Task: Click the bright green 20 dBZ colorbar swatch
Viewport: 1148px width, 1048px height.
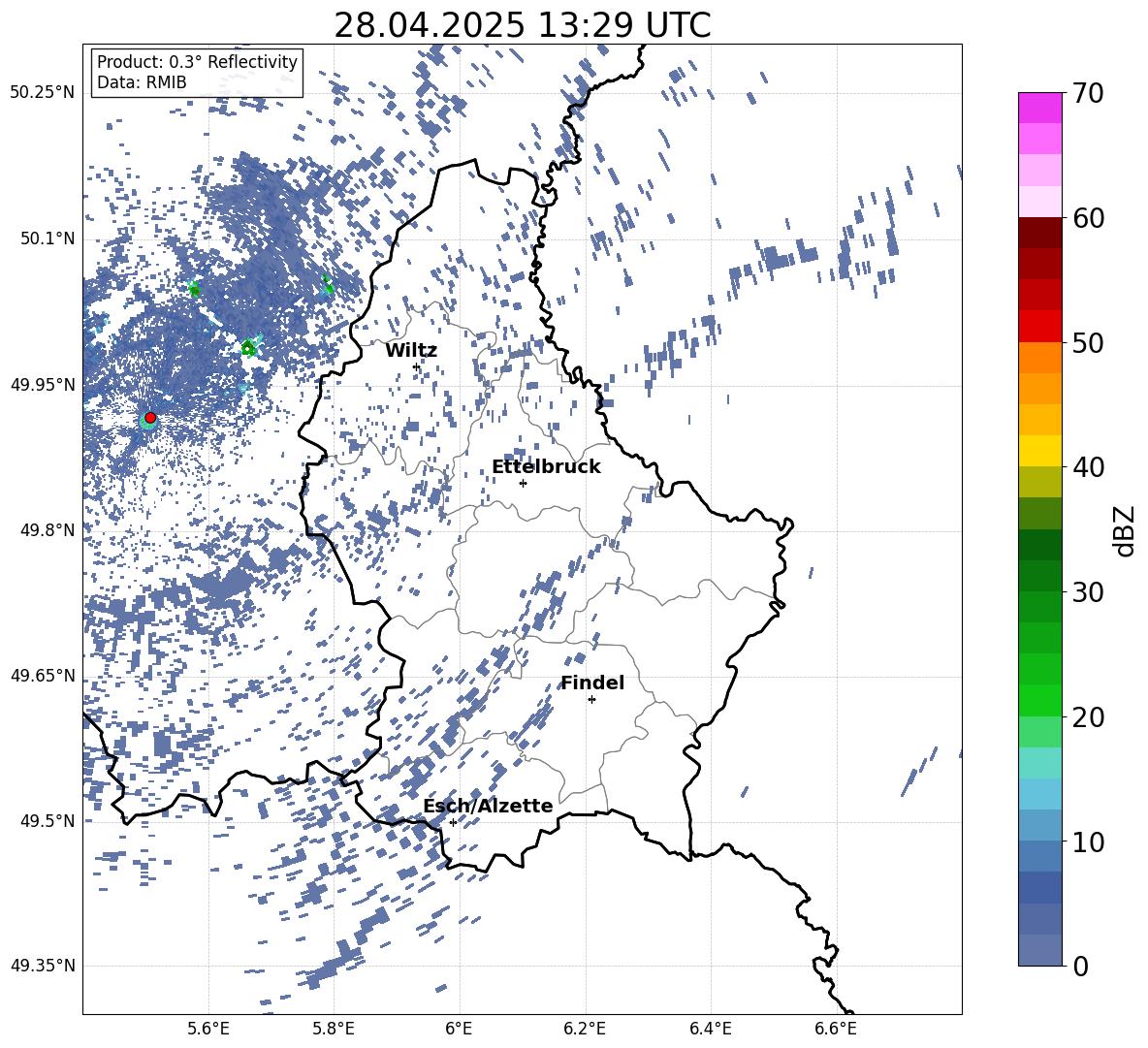Action: [1039, 700]
